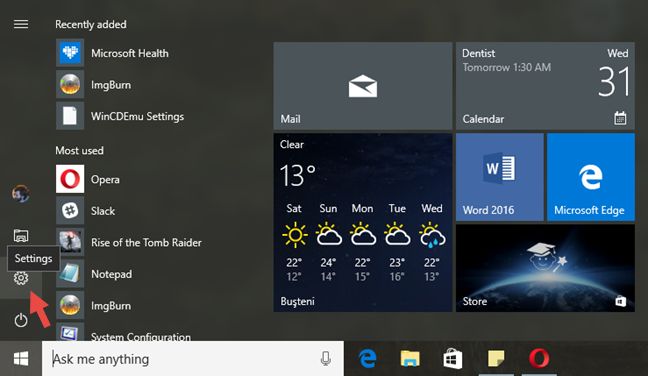Launch the Word 2016 tile

click(500, 177)
